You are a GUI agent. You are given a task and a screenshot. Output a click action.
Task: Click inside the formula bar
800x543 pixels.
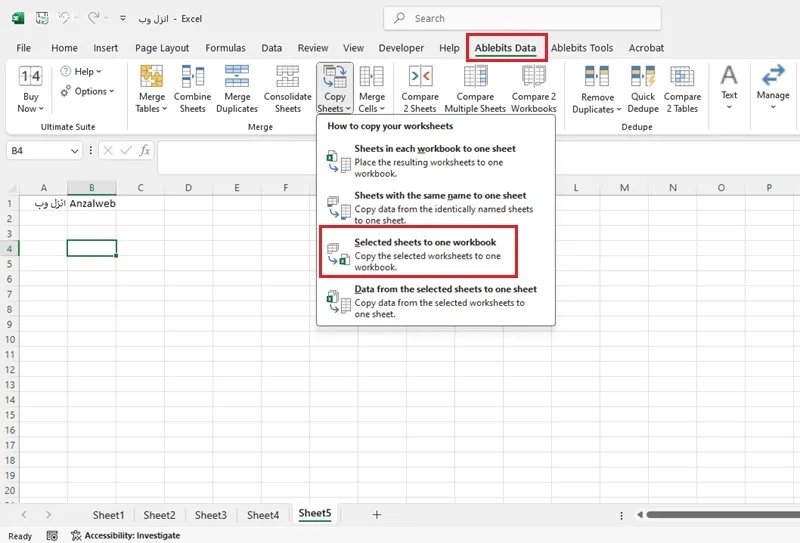coord(479,157)
